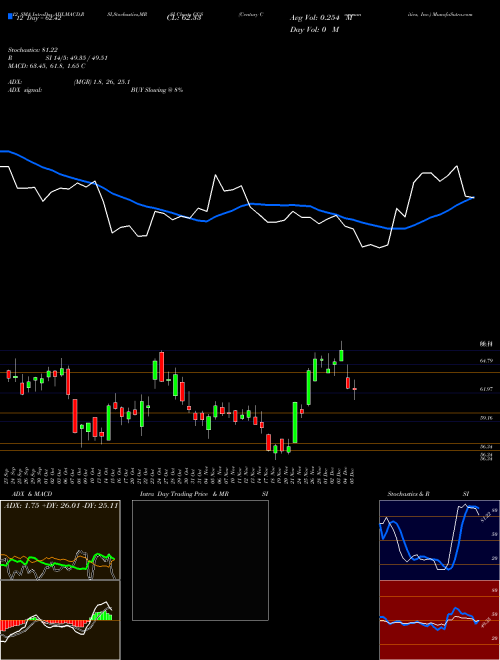This screenshot has height=660, width=500.
Task: Click the 'BUY Slowing @ 8%' signal text
Action: point(157,90)
